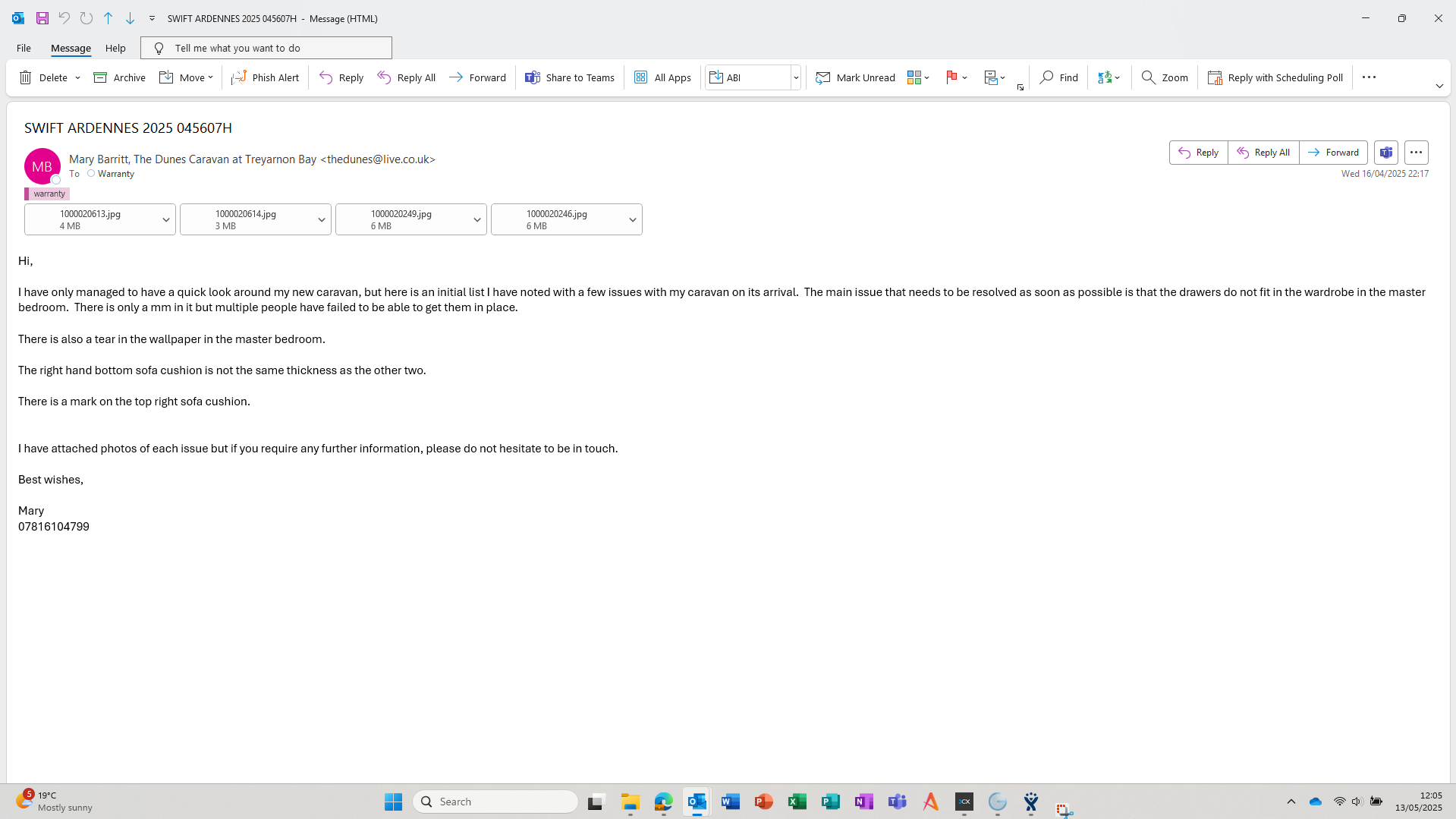1456x819 pixels.
Task: Open Microsoft Edge from taskbar
Action: (x=663, y=802)
